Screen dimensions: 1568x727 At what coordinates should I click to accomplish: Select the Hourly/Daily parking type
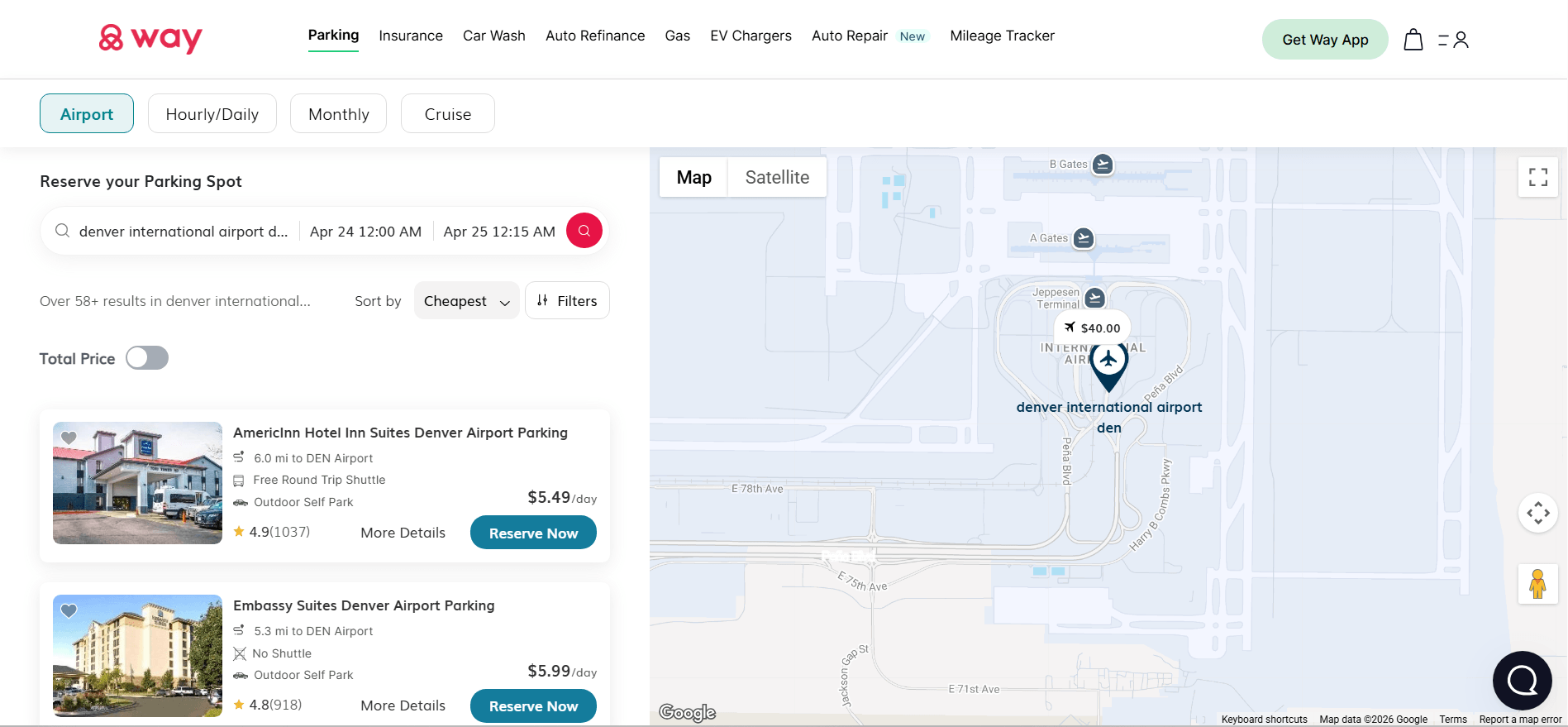tap(212, 114)
